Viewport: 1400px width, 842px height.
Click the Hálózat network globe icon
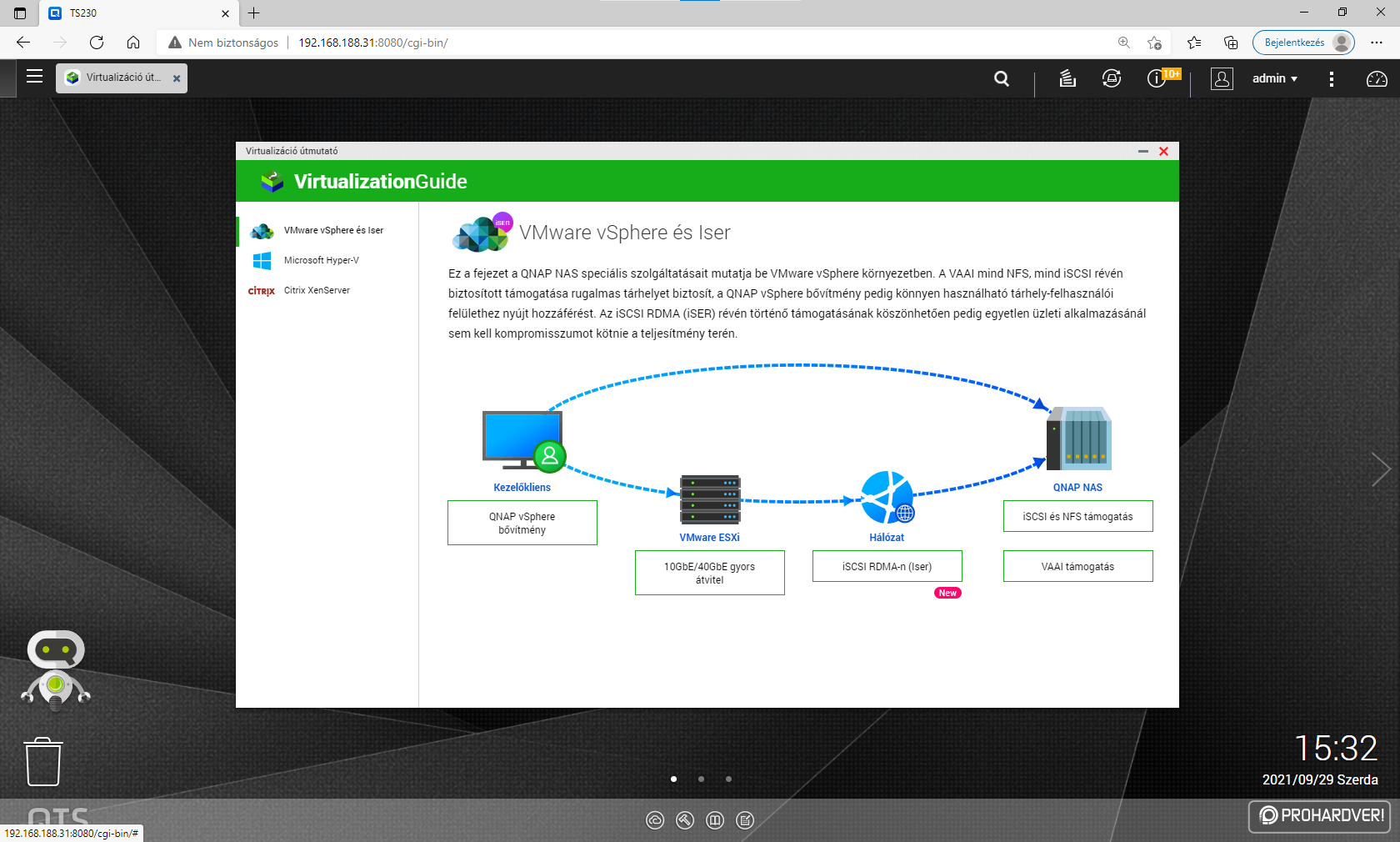(887, 497)
